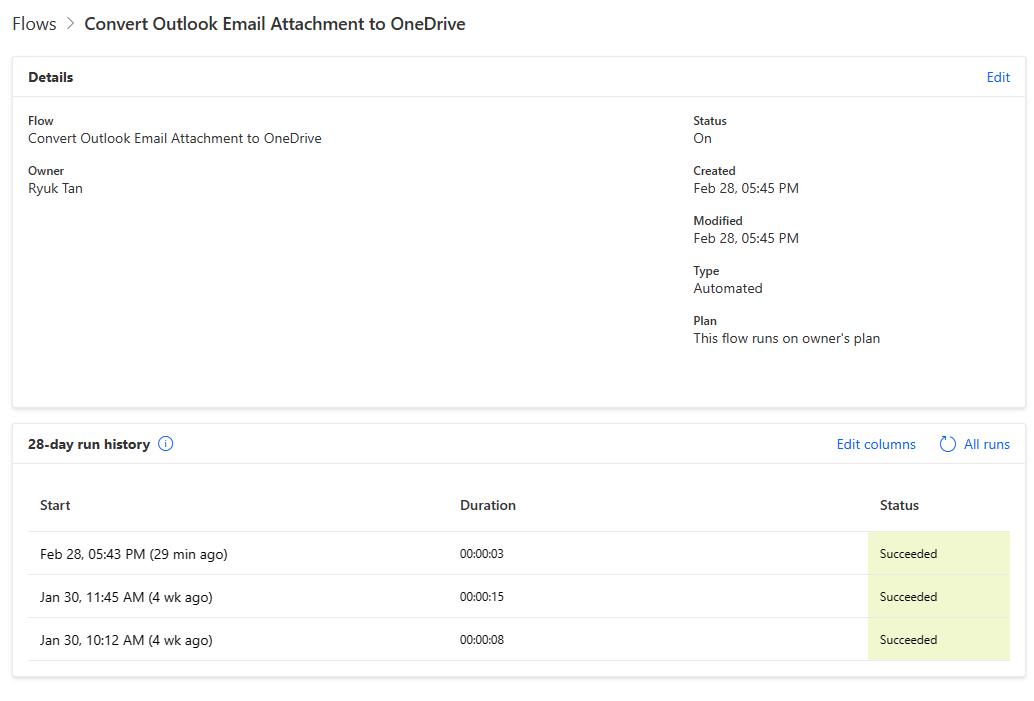Click the Created date Feb 28, 05:45 PM
The image size is (1034, 701).
click(x=746, y=189)
